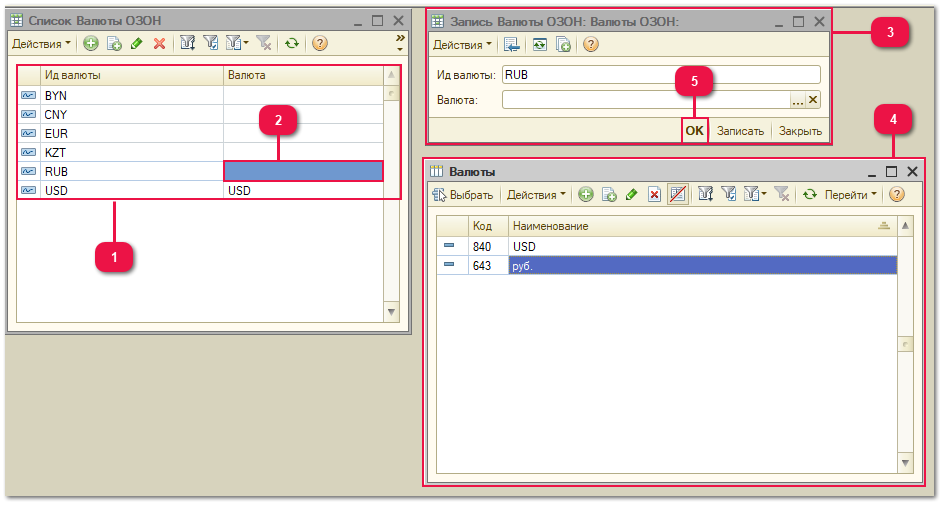Open help in Список Валюты ОЗОН window

[320, 43]
